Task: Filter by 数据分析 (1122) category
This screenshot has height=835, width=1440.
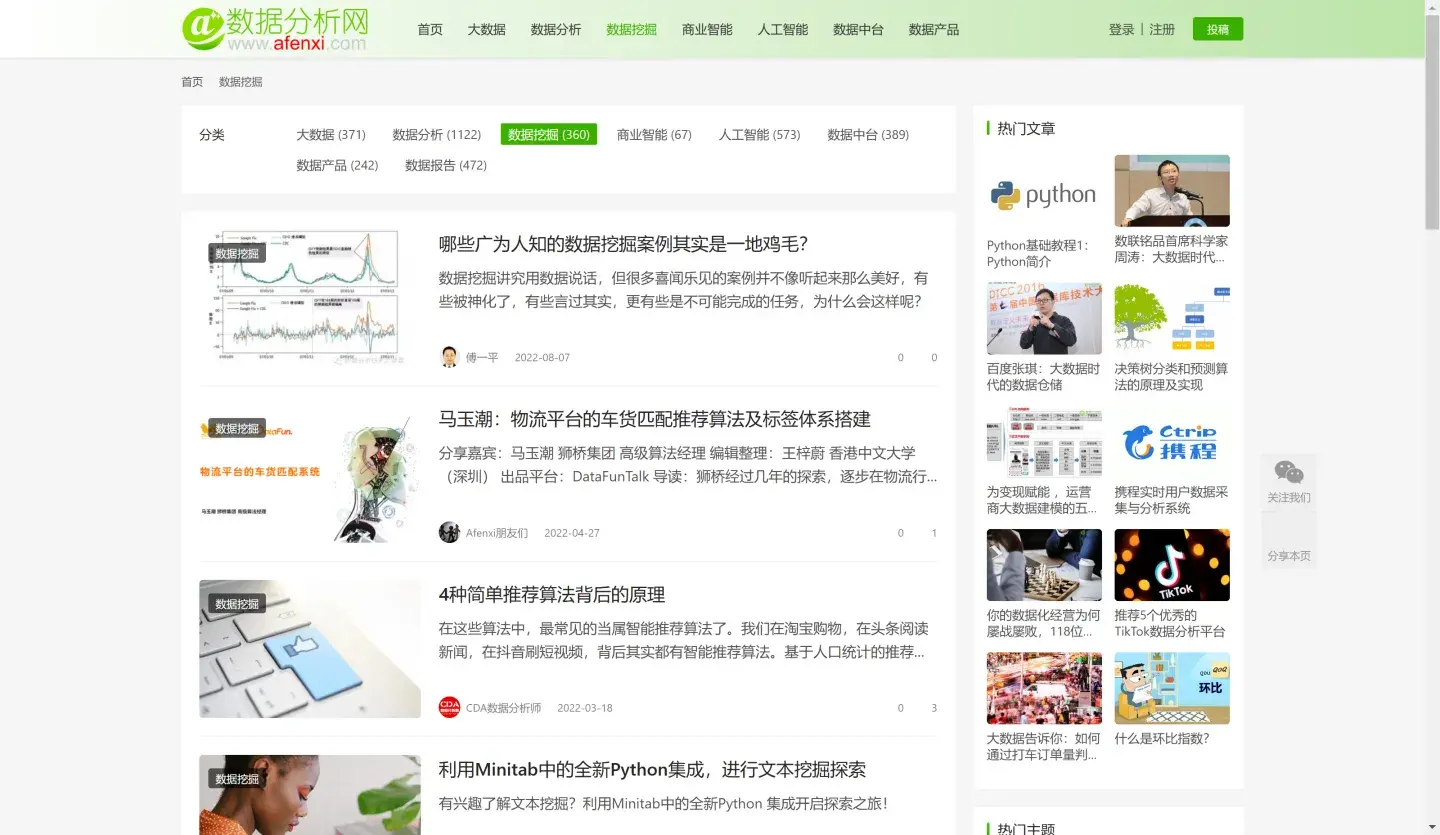Action: tap(437, 134)
